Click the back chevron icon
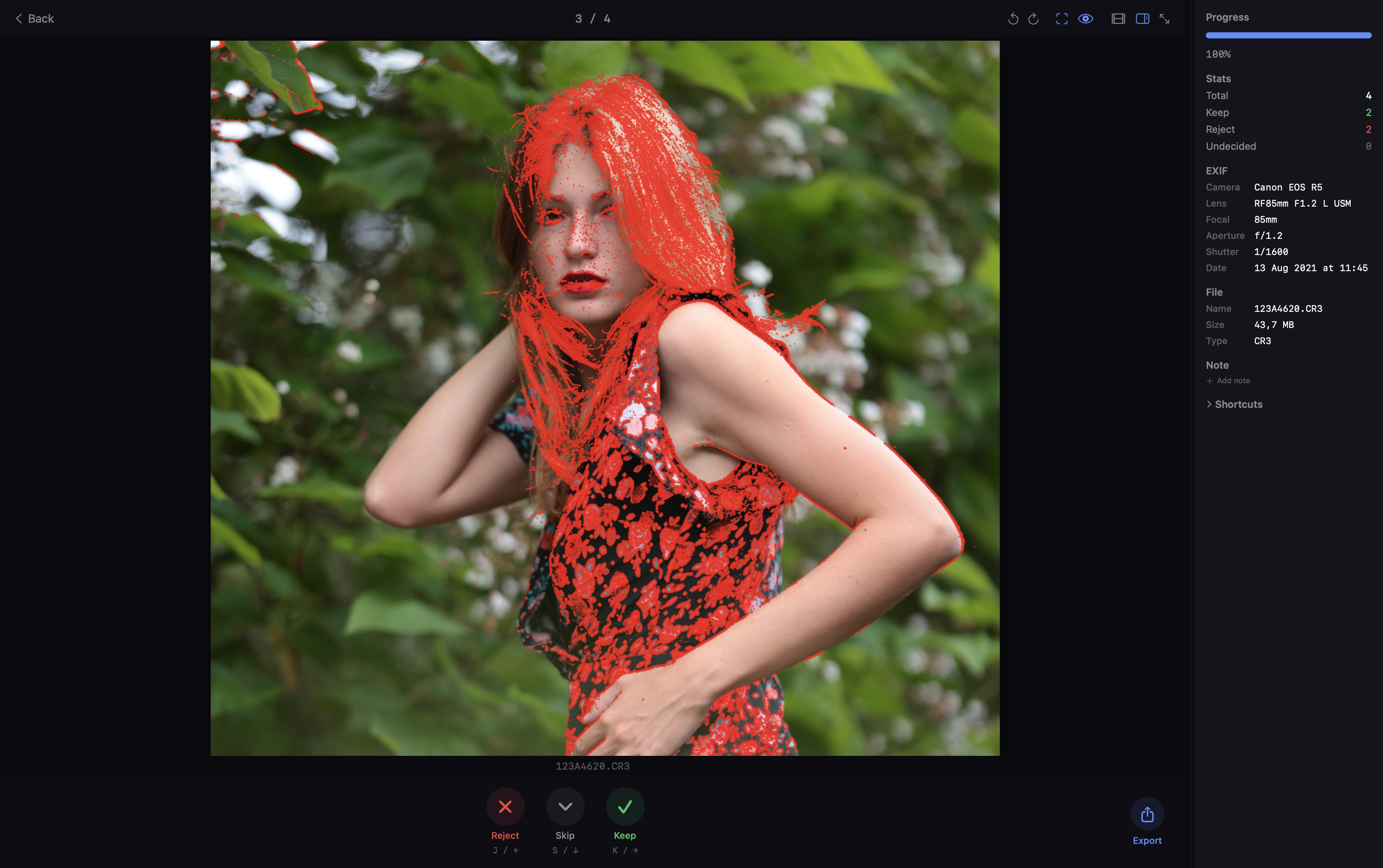Image resolution: width=1383 pixels, height=868 pixels. click(19, 18)
